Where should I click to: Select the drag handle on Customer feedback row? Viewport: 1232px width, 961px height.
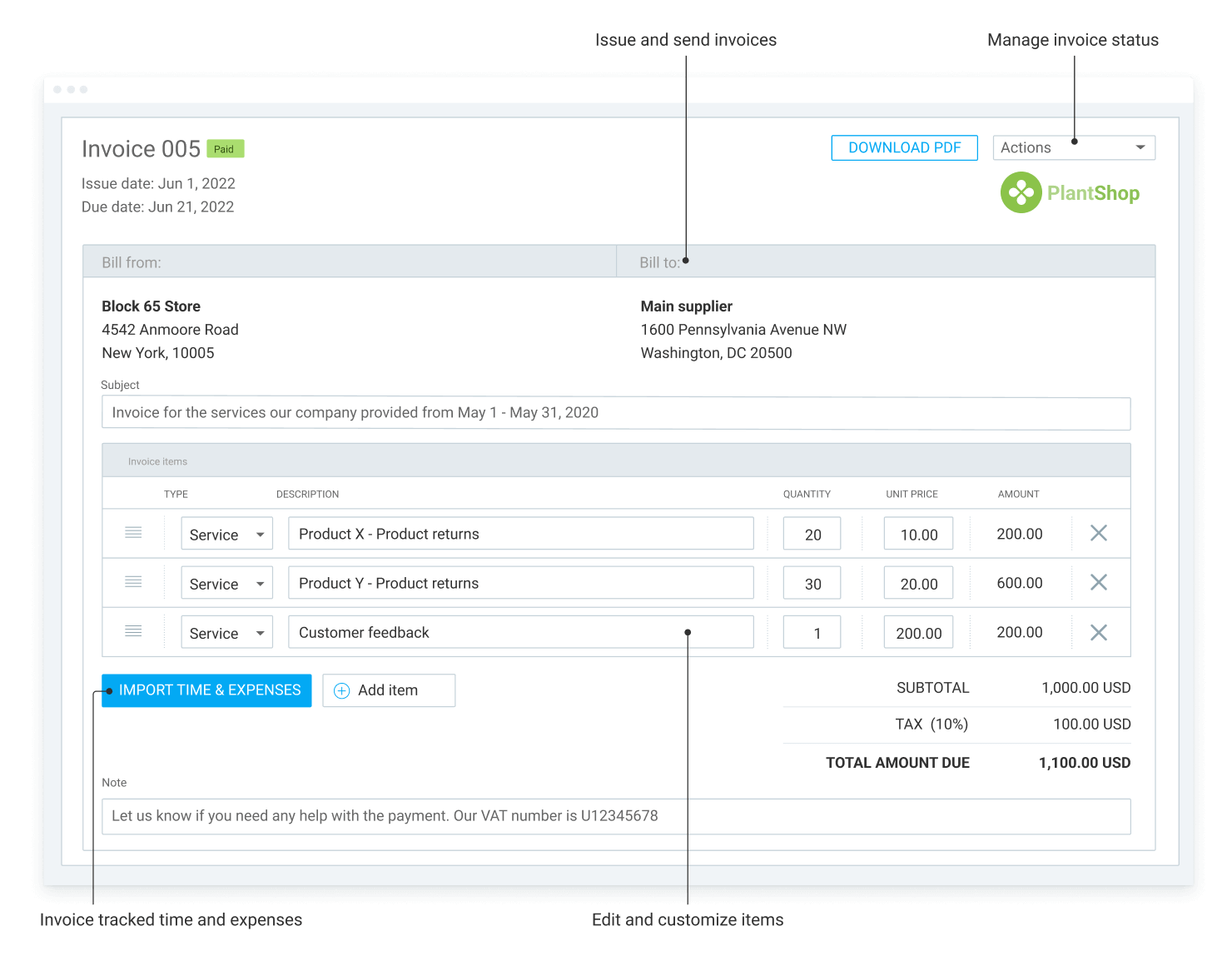[133, 631]
